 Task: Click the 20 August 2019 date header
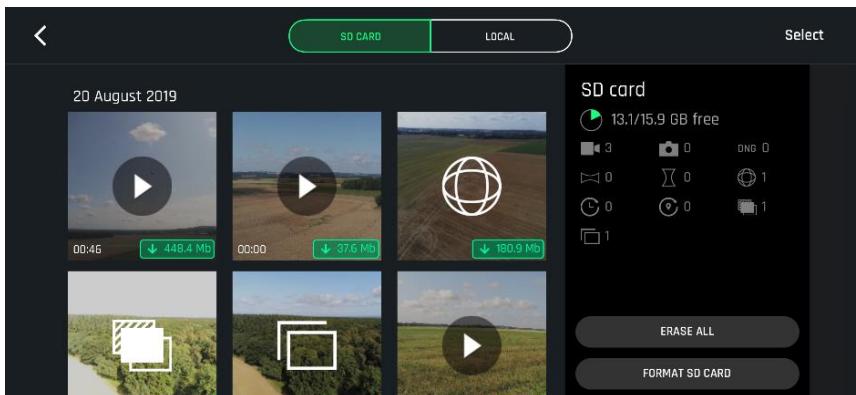pos(125,97)
